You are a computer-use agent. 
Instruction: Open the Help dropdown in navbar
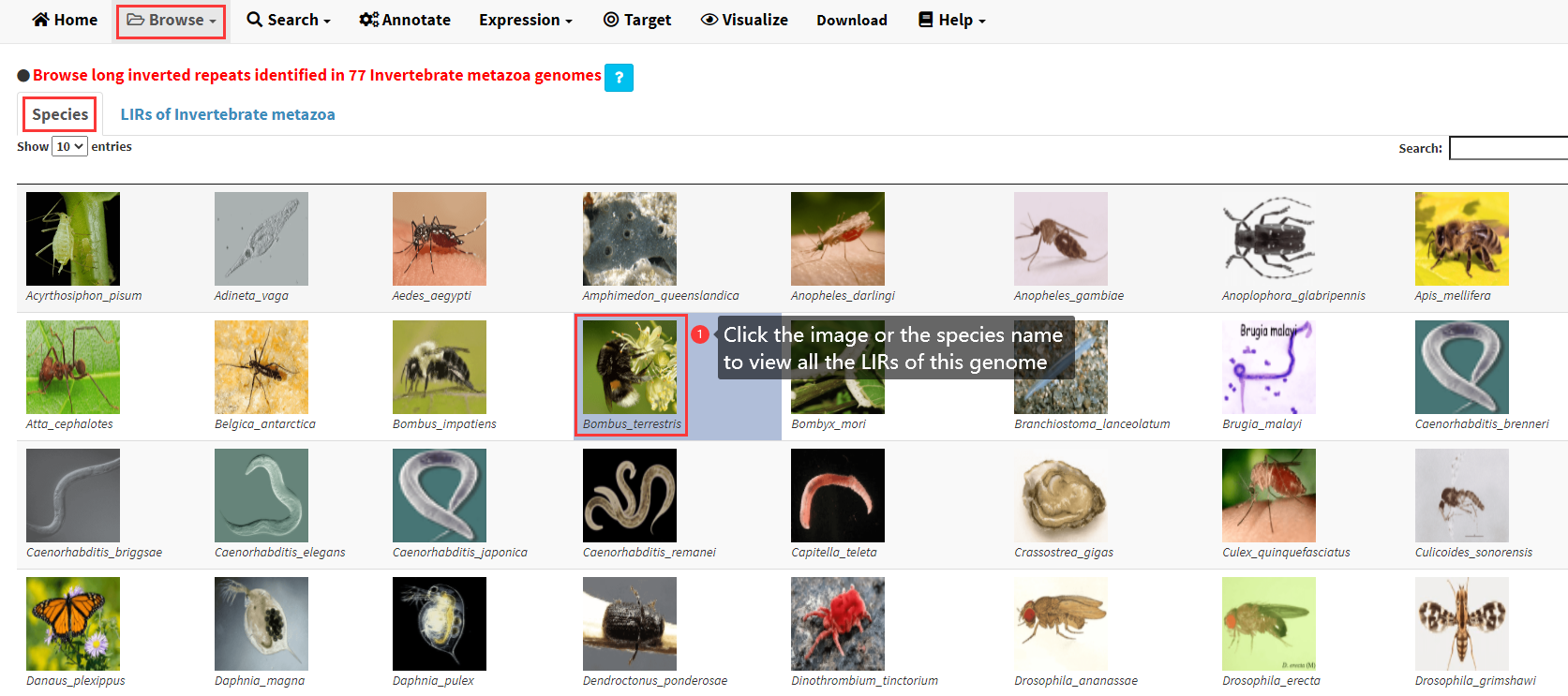tap(951, 20)
